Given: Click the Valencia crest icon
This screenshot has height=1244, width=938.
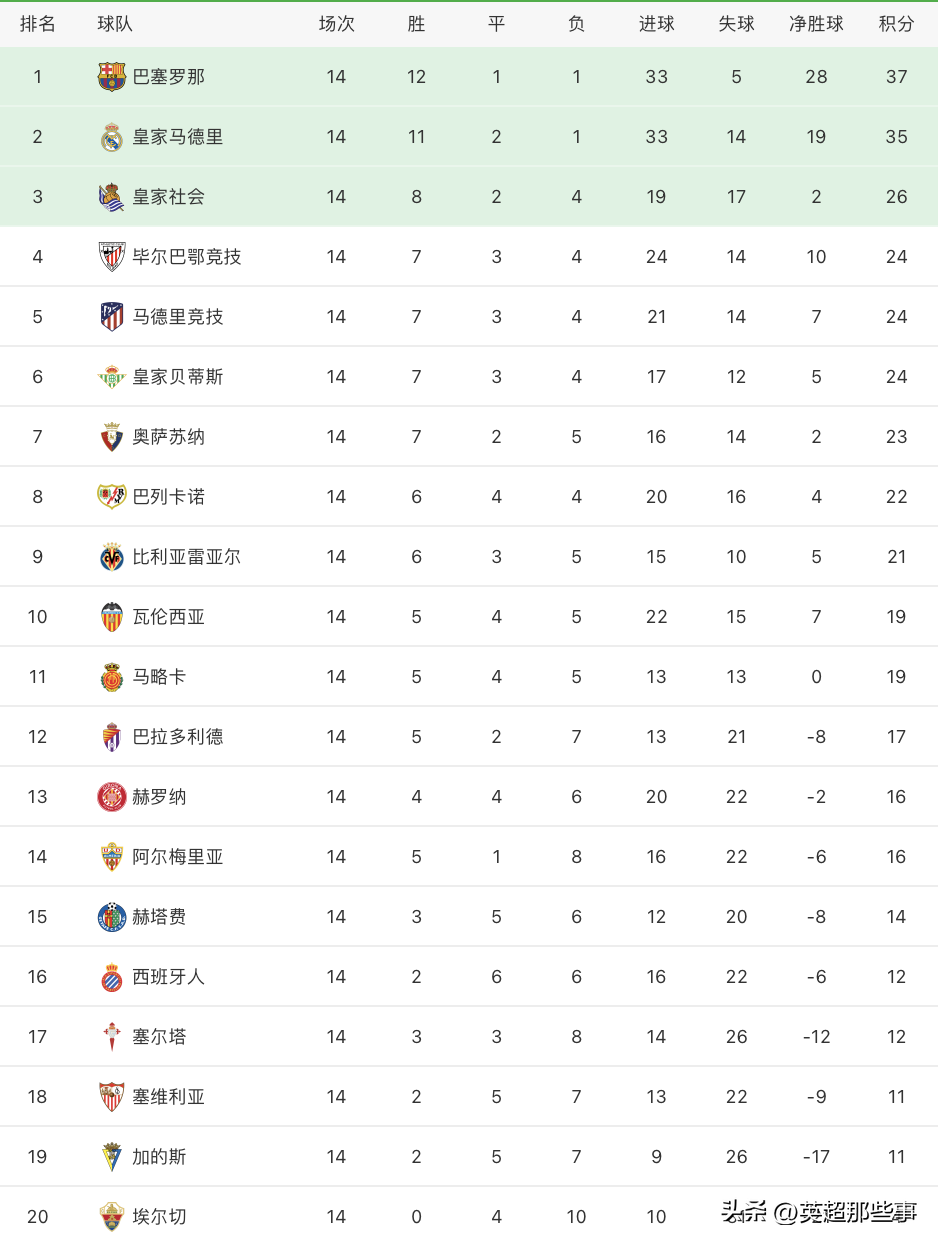Looking at the screenshot, I should pyautogui.click(x=112, y=617).
